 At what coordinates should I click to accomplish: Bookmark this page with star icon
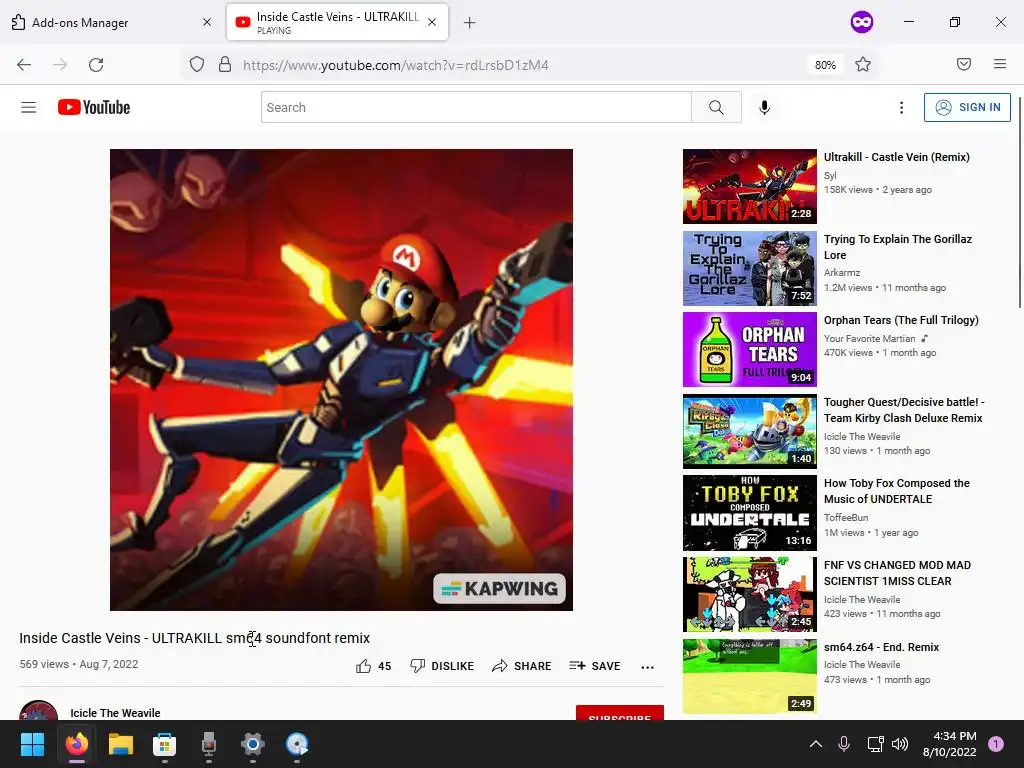(863, 65)
